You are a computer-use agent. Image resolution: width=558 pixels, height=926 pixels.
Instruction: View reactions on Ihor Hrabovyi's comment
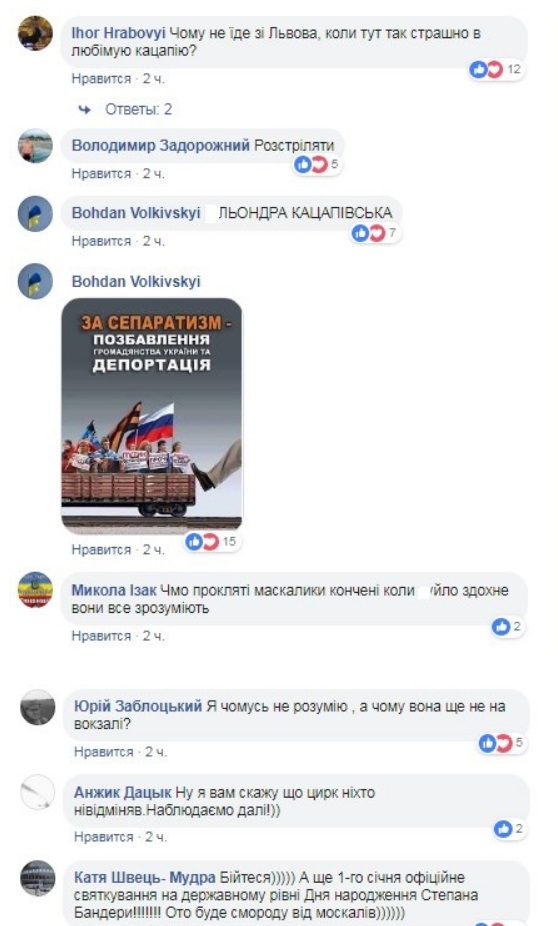coord(495,69)
